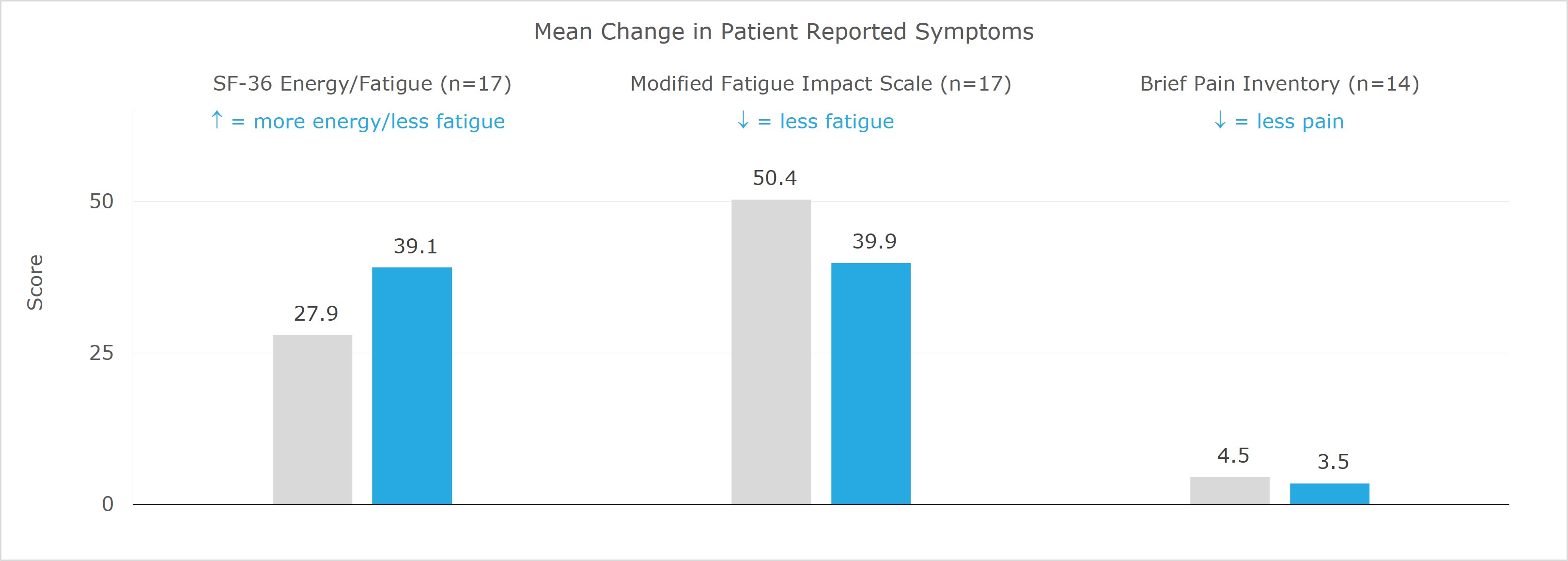Select the 39.1 data label
This screenshot has height=561, width=1568.
416,246
